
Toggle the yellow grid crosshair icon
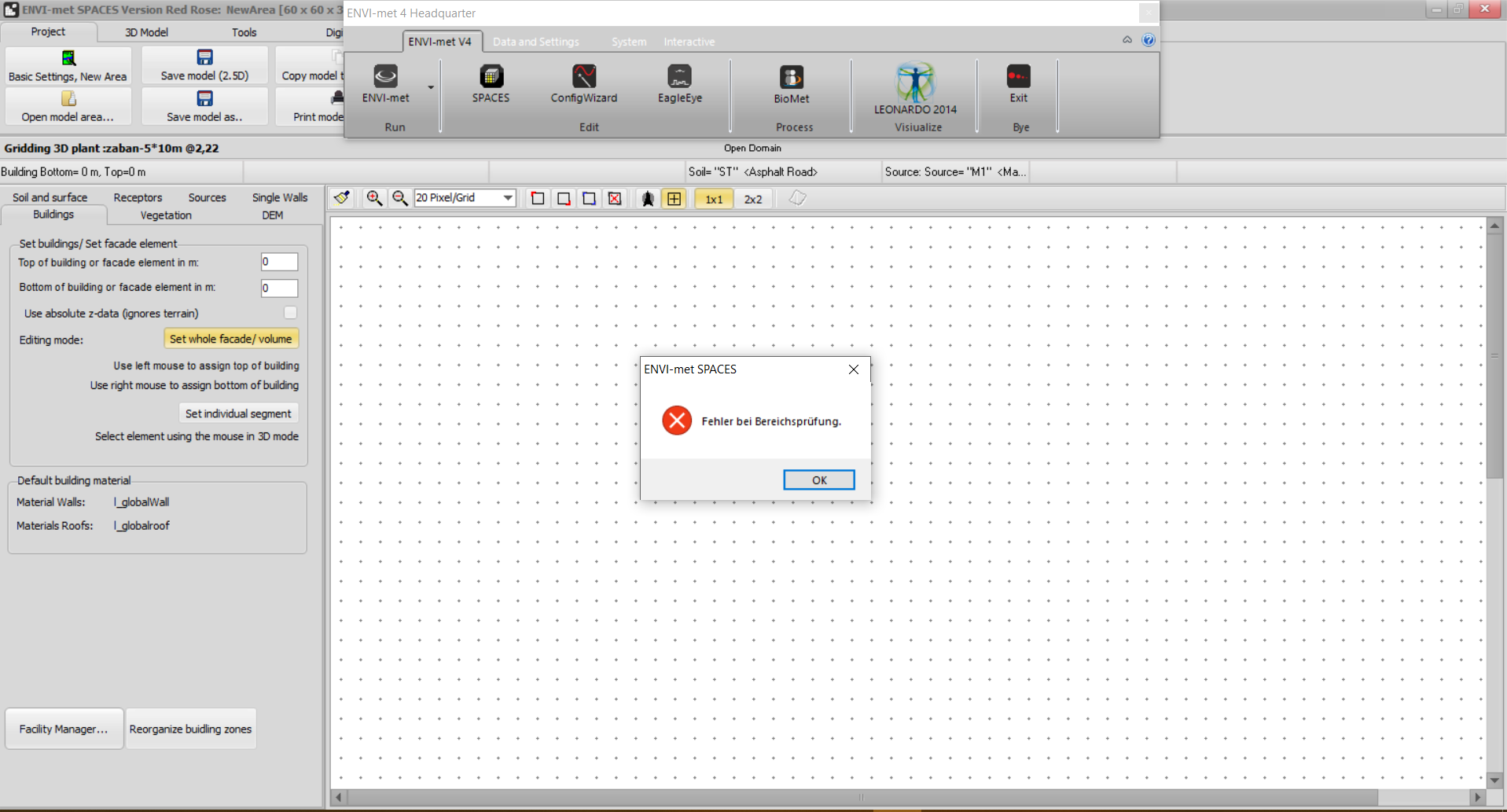[x=674, y=198]
